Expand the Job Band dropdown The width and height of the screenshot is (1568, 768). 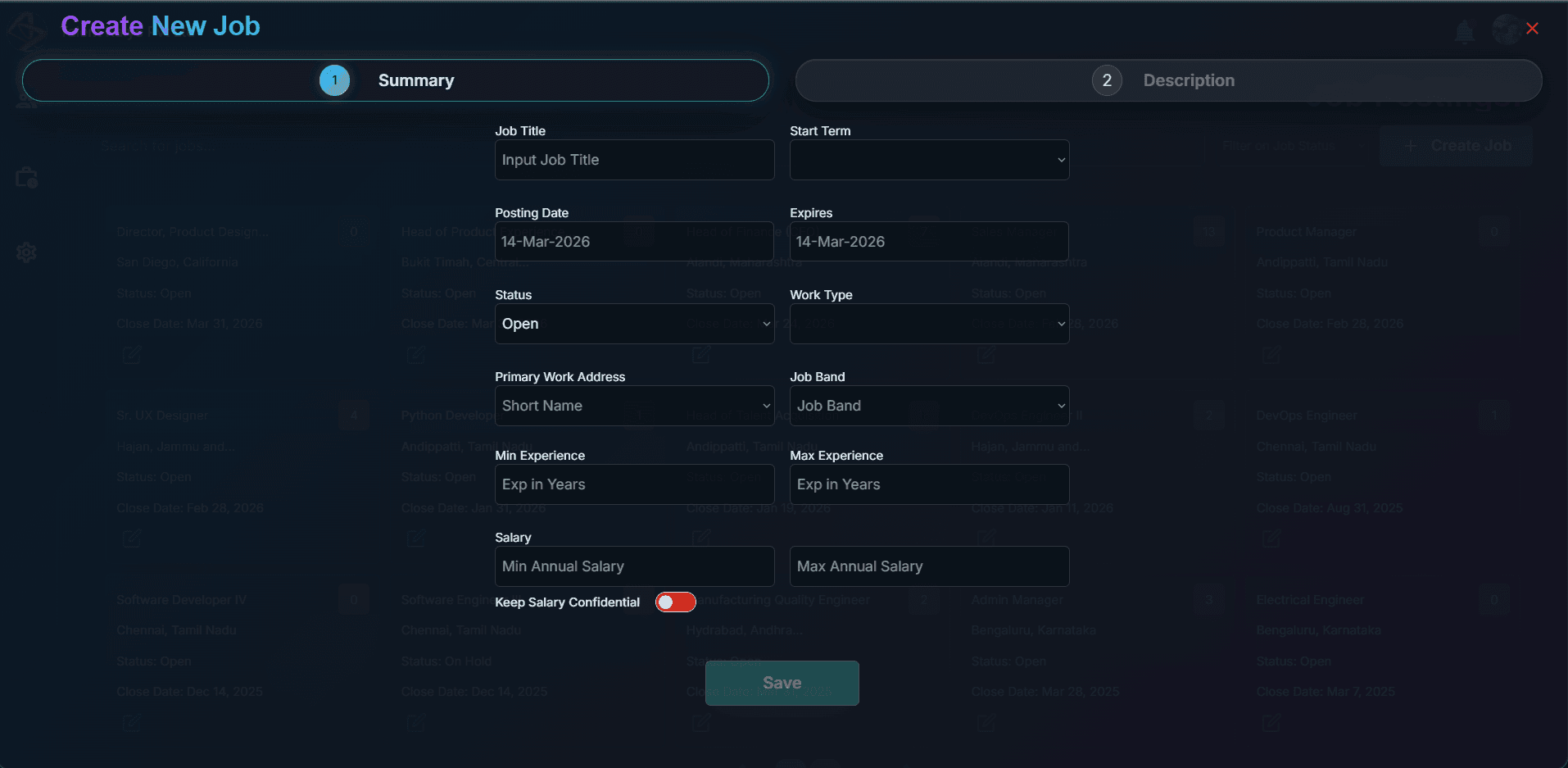click(928, 405)
